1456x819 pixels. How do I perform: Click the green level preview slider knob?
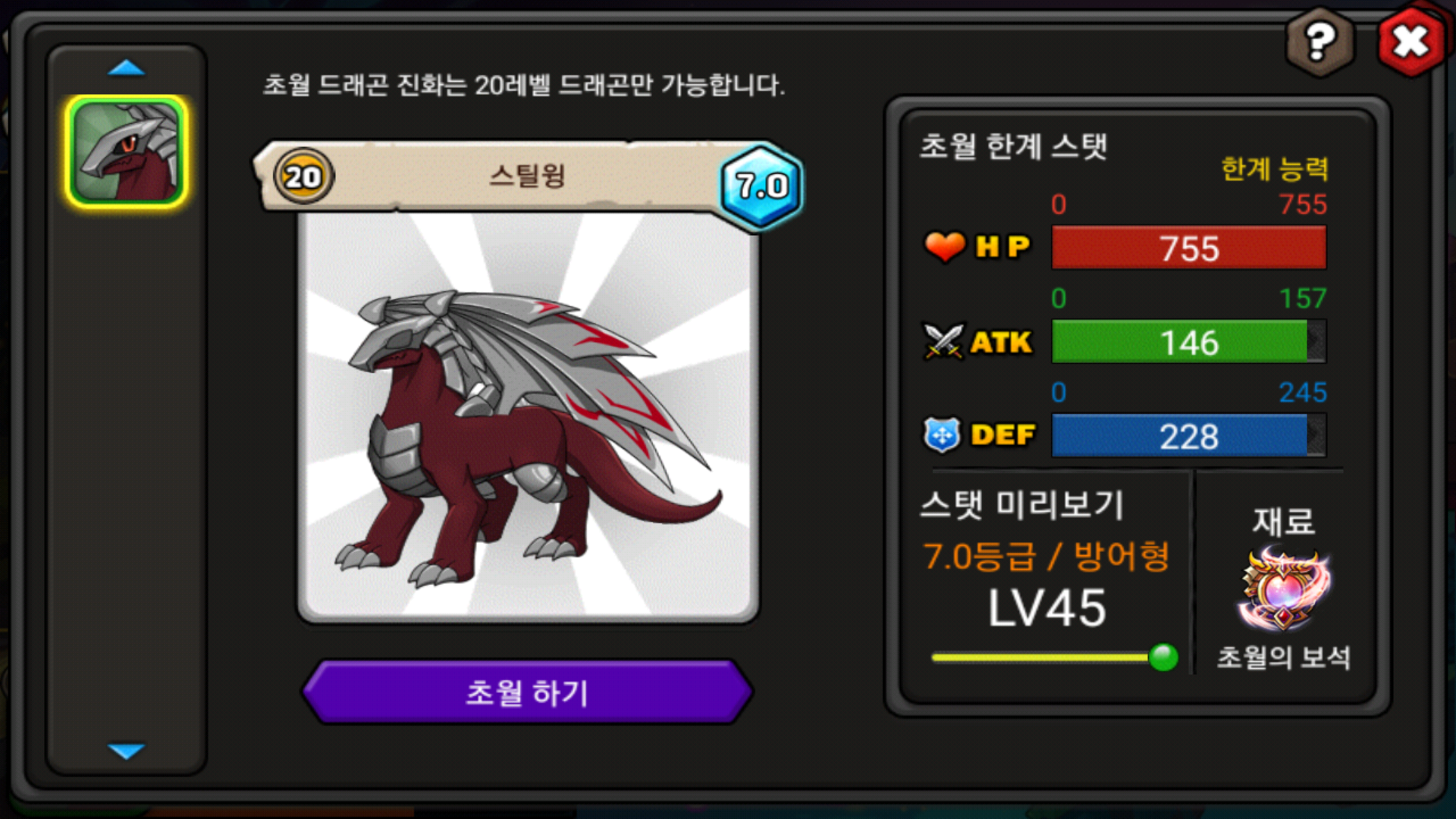tap(1163, 657)
